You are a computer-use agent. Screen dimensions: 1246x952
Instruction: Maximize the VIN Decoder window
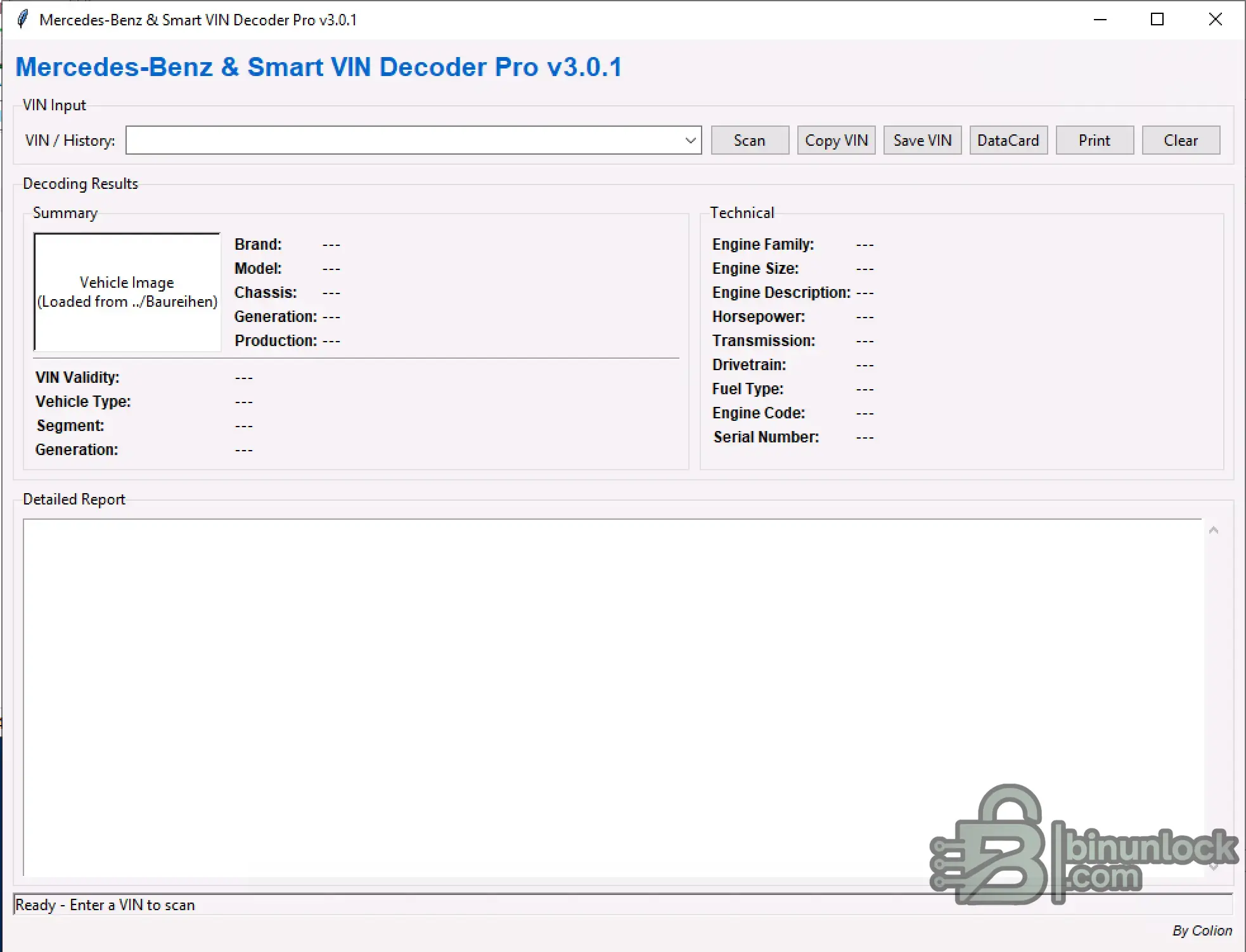[x=1157, y=19]
